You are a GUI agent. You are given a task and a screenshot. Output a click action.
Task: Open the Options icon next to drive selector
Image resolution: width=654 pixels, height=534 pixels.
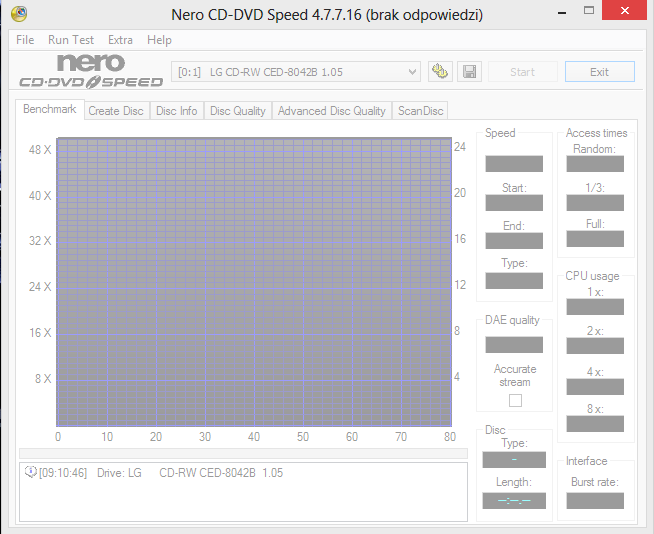tap(440, 72)
